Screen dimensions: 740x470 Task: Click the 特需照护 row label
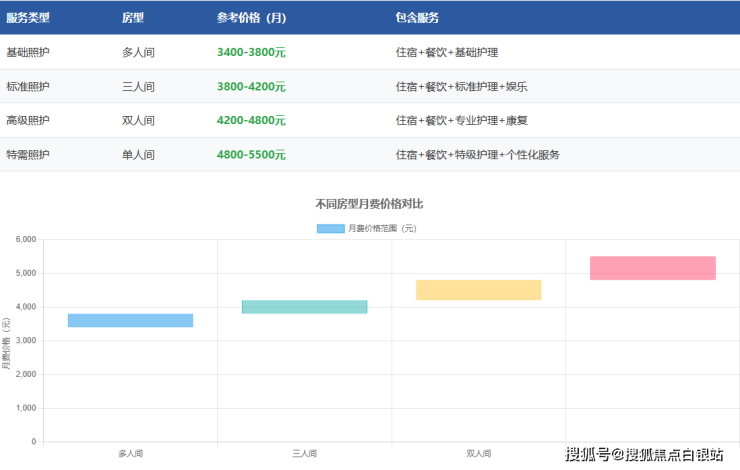28,155
